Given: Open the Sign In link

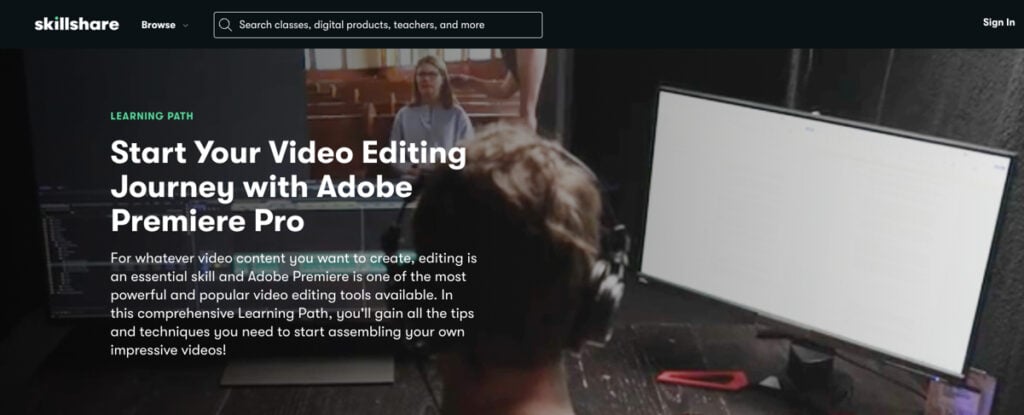Looking at the screenshot, I should click(x=999, y=22).
